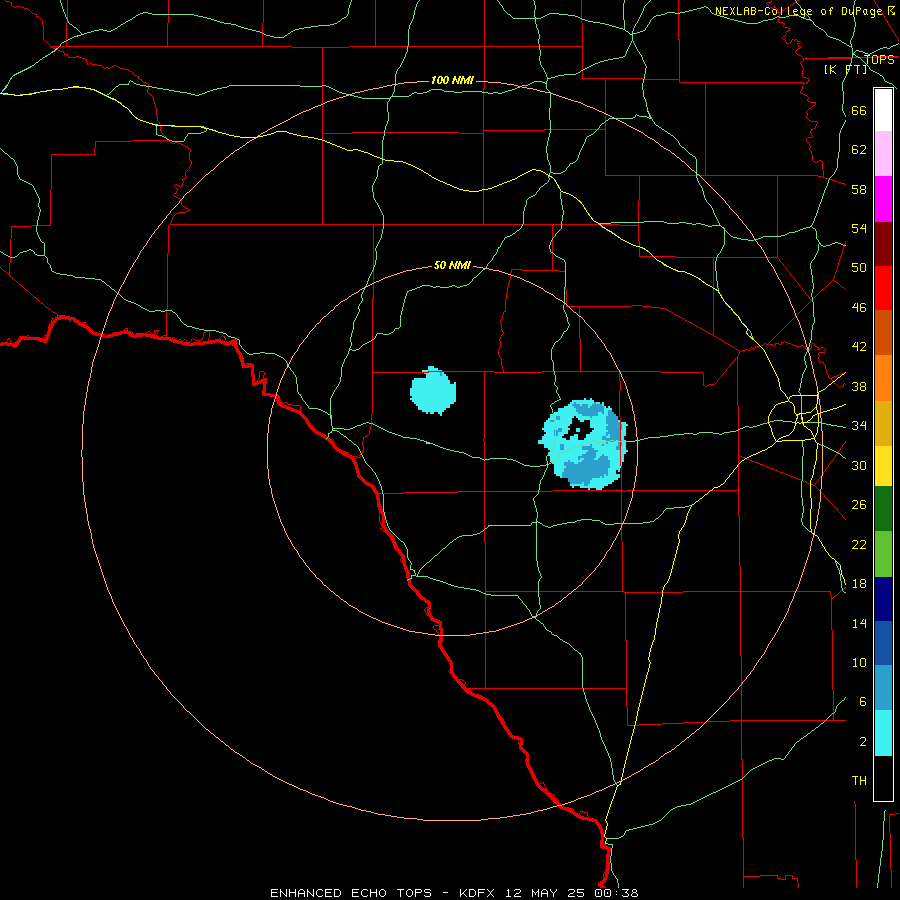Click the legend value '26'

859,505
